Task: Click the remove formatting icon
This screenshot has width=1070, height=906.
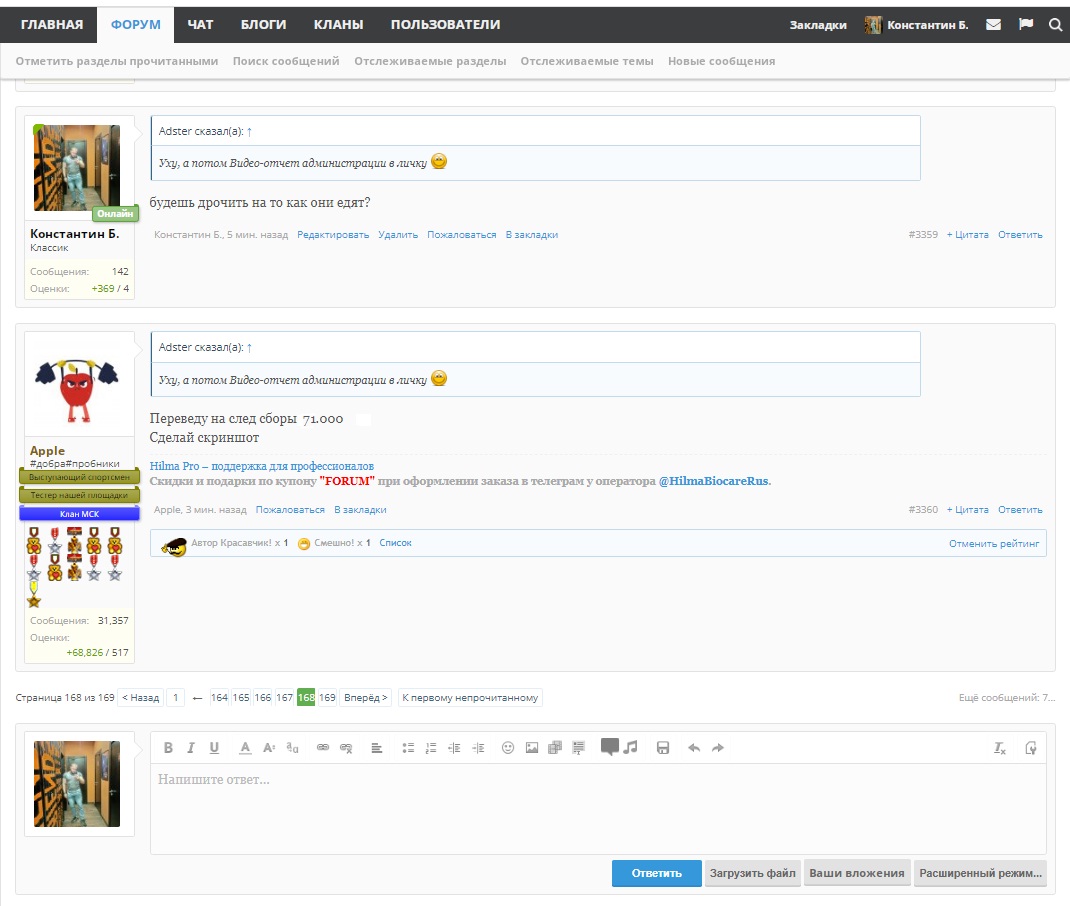Action: pos(1000,748)
